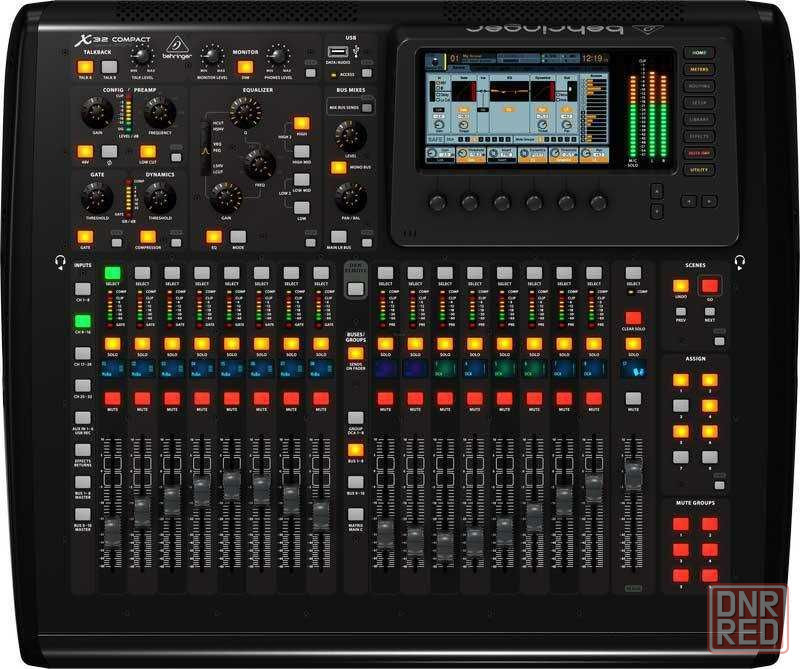Switch to CH 1-8 input layer
800x669 pixels.
(x=83, y=289)
